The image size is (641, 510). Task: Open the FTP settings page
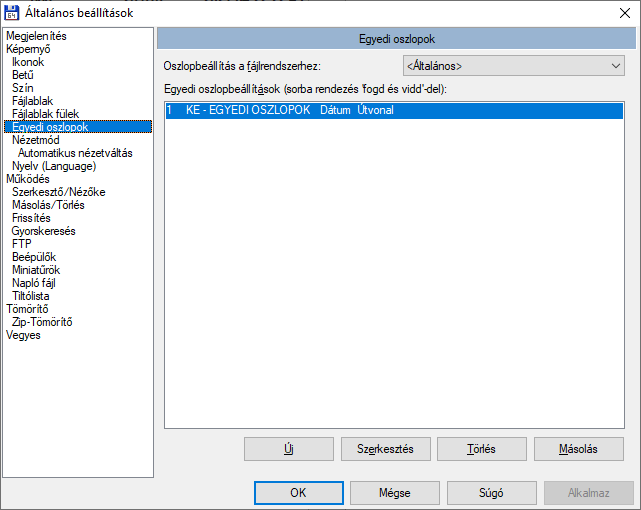click(x=22, y=244)
